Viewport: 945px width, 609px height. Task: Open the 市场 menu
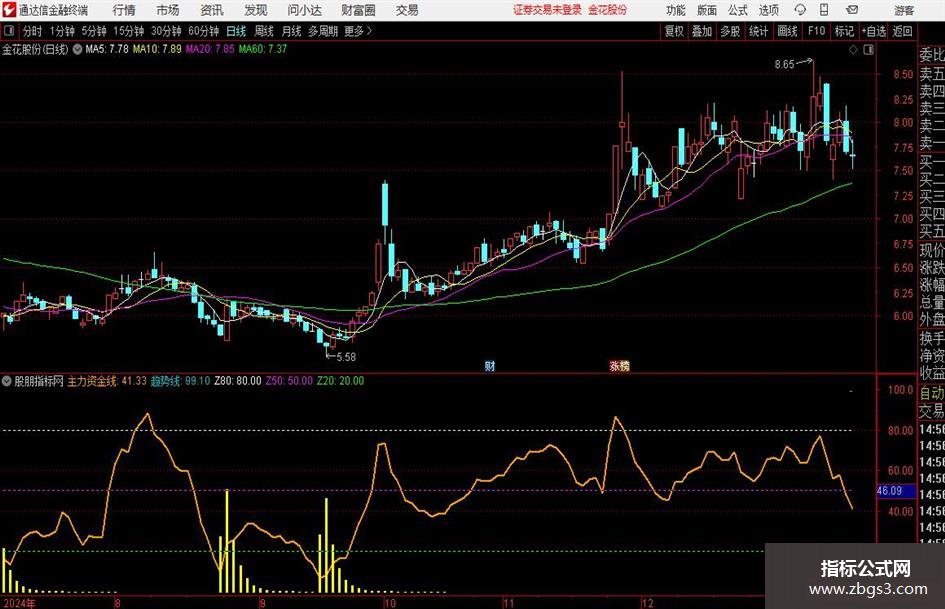click(168, 10)
